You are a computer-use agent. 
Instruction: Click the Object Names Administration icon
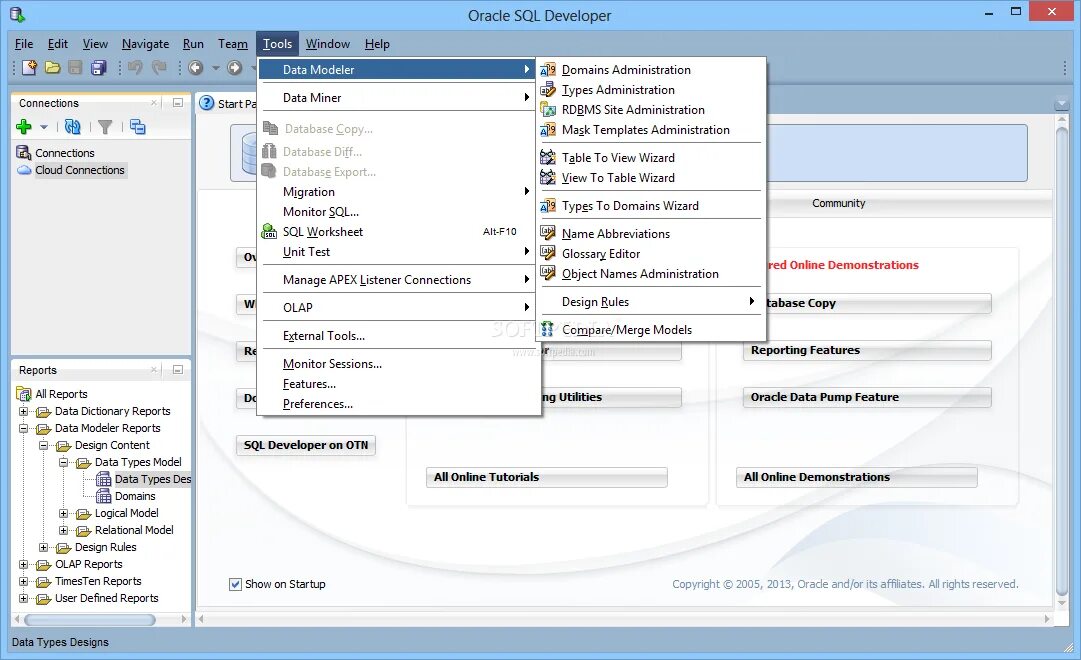[548, 273]
